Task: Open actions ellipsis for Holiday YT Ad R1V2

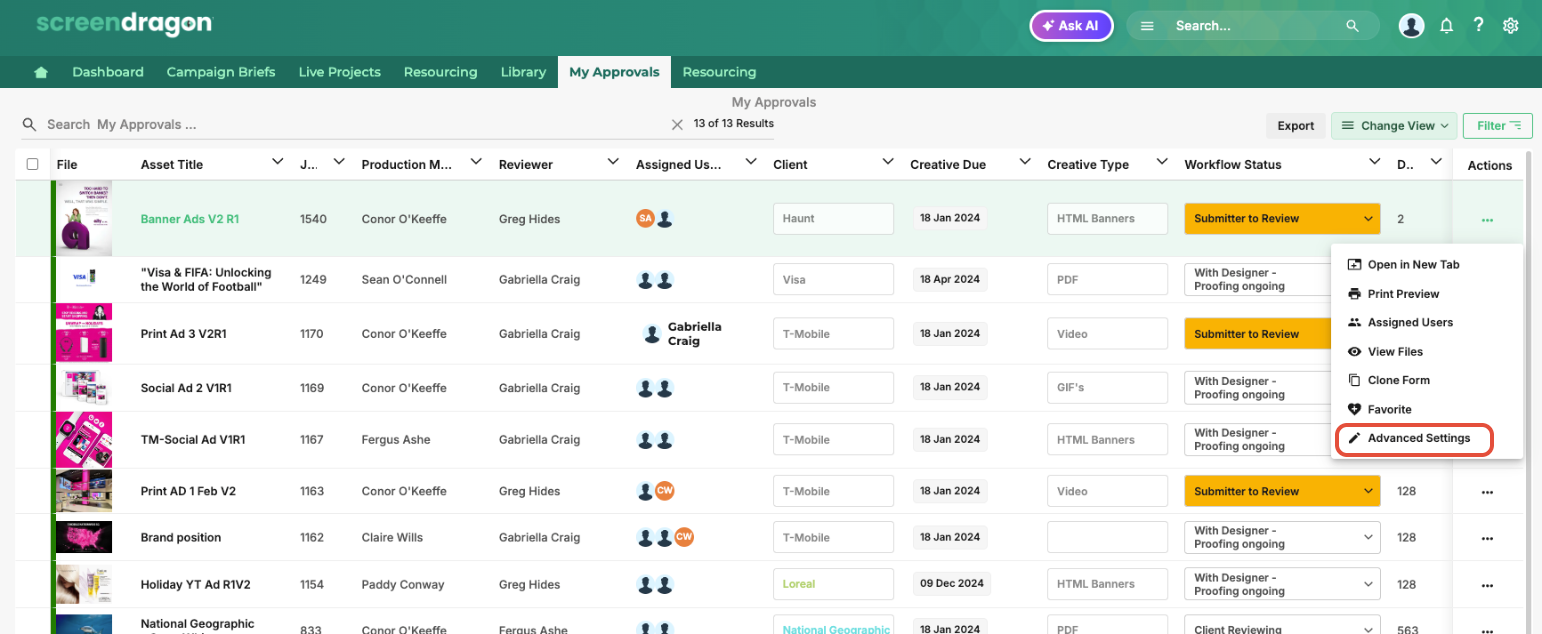Action: coord(1487,585)
